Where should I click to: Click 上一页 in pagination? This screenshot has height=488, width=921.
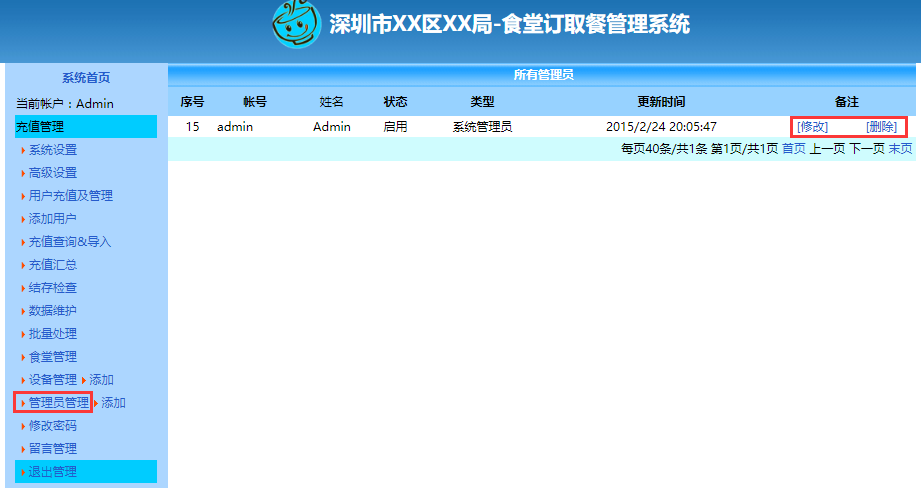[x=827, y=149]
